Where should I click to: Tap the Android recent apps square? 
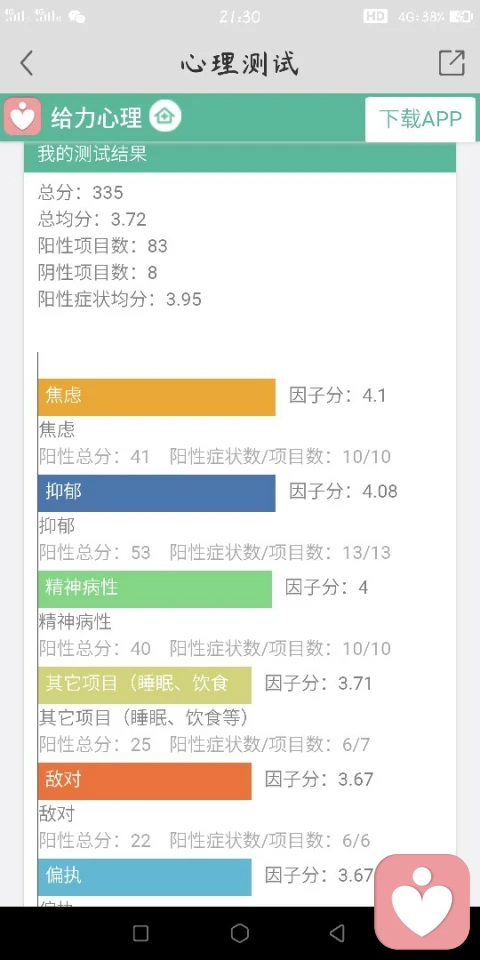pyautogui.click(x=141, y=933)
